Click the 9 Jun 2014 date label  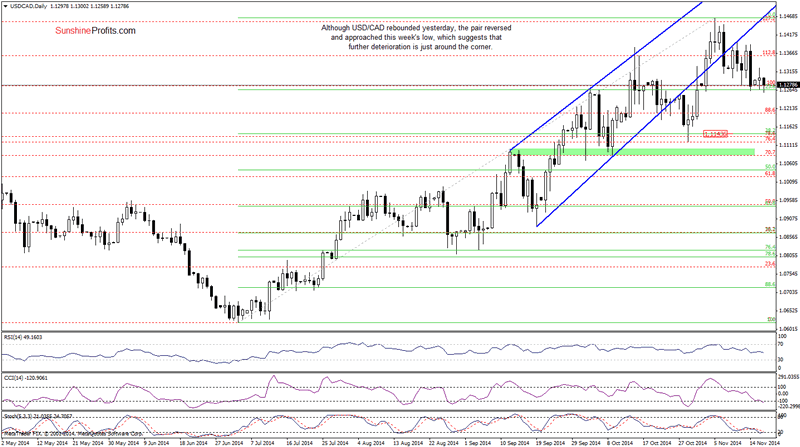pos(157,443)
